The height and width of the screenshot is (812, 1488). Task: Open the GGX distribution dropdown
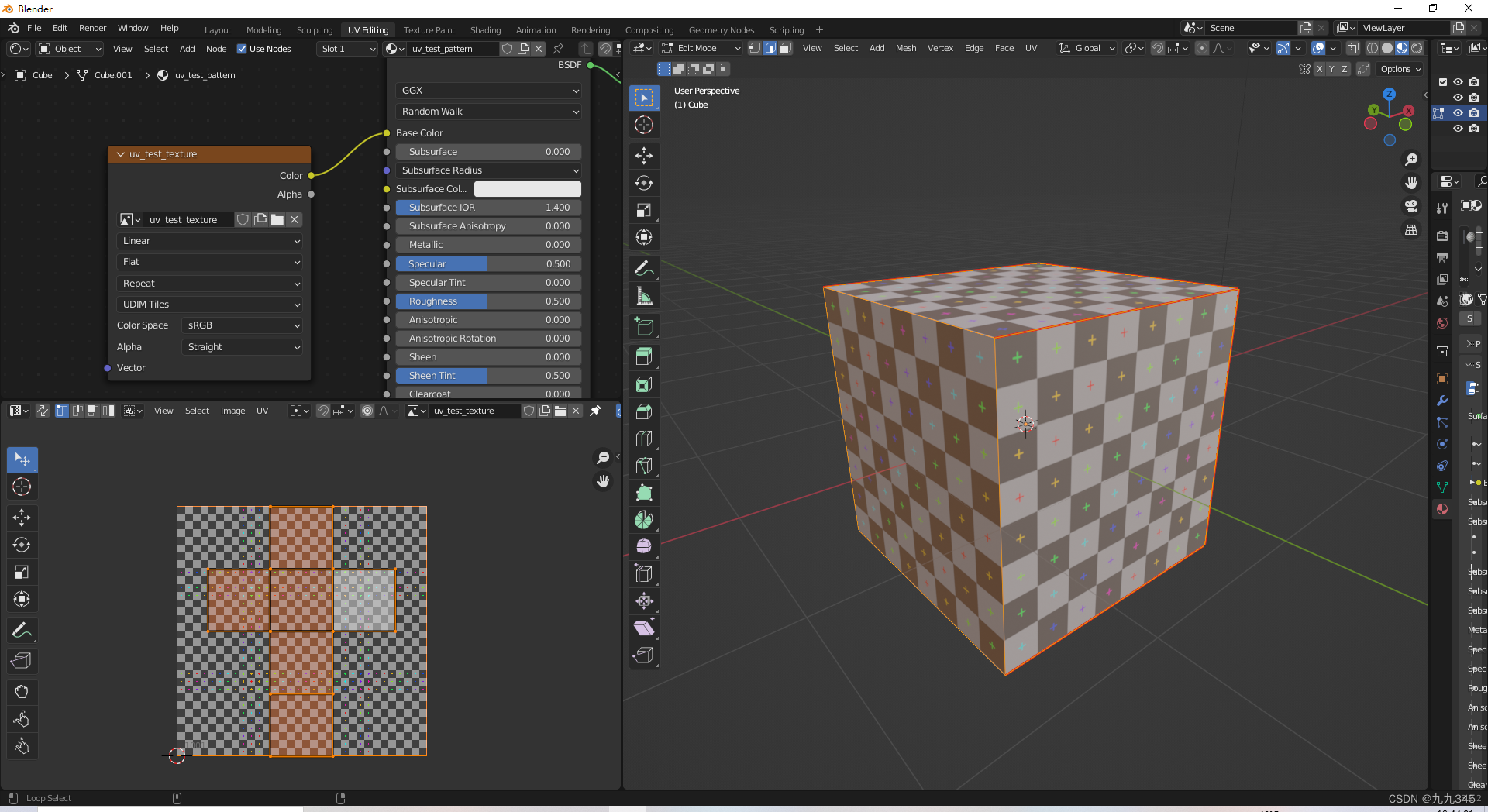[x=488, y=91]
